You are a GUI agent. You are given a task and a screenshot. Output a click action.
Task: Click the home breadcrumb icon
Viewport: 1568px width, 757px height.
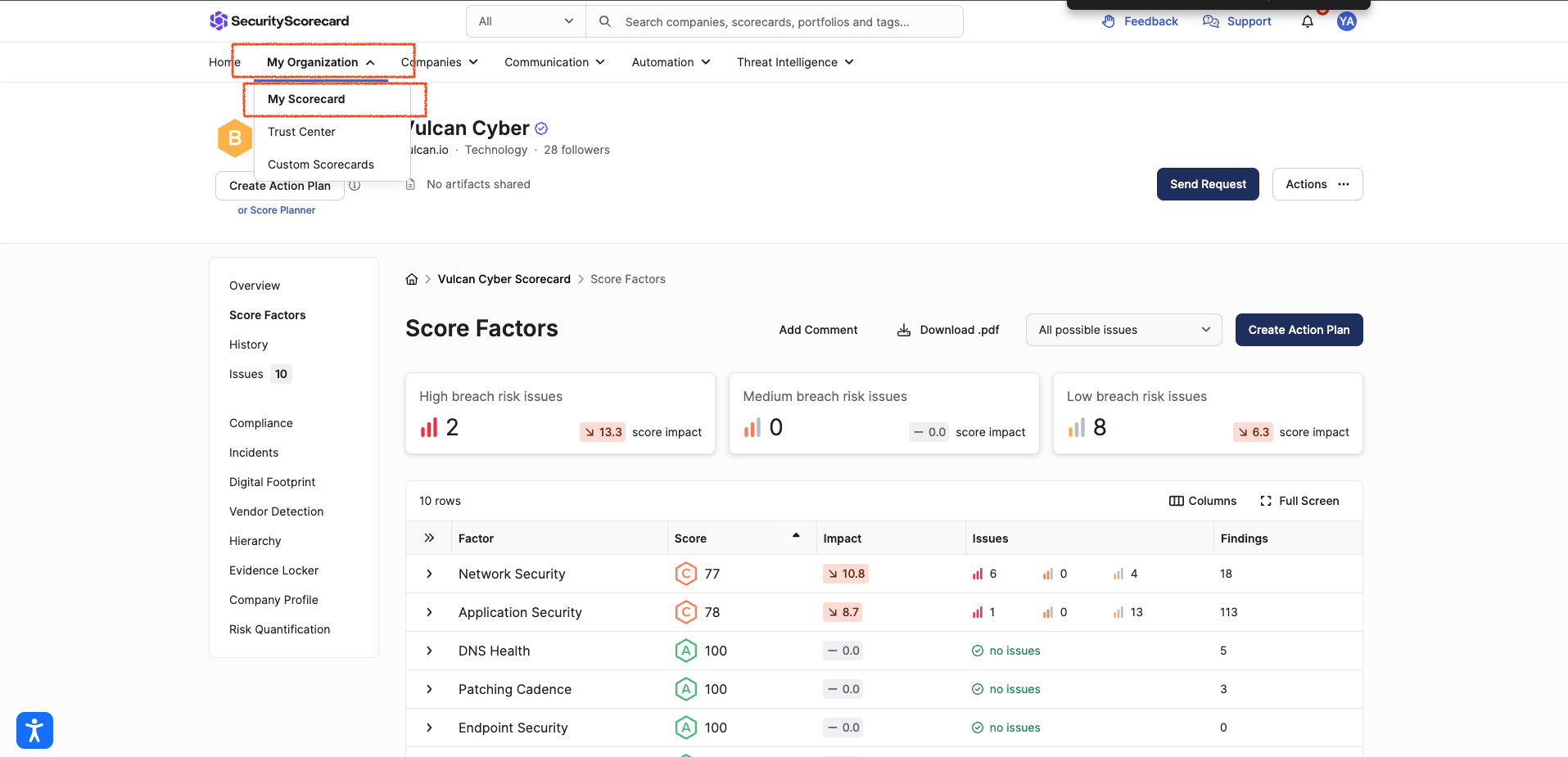[x=412, y=279]
